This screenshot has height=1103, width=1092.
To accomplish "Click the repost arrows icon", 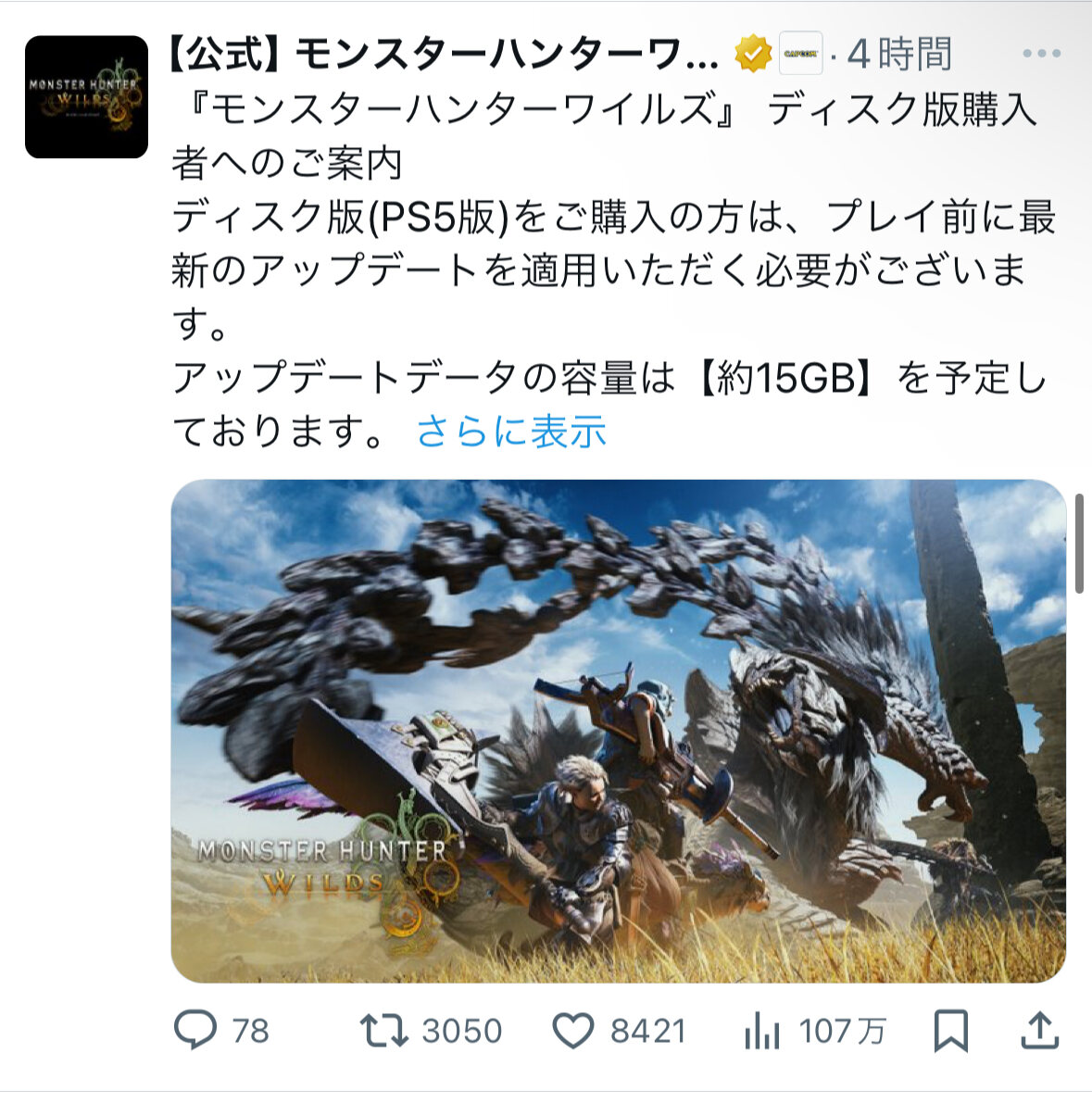I will click(383, 1031).
